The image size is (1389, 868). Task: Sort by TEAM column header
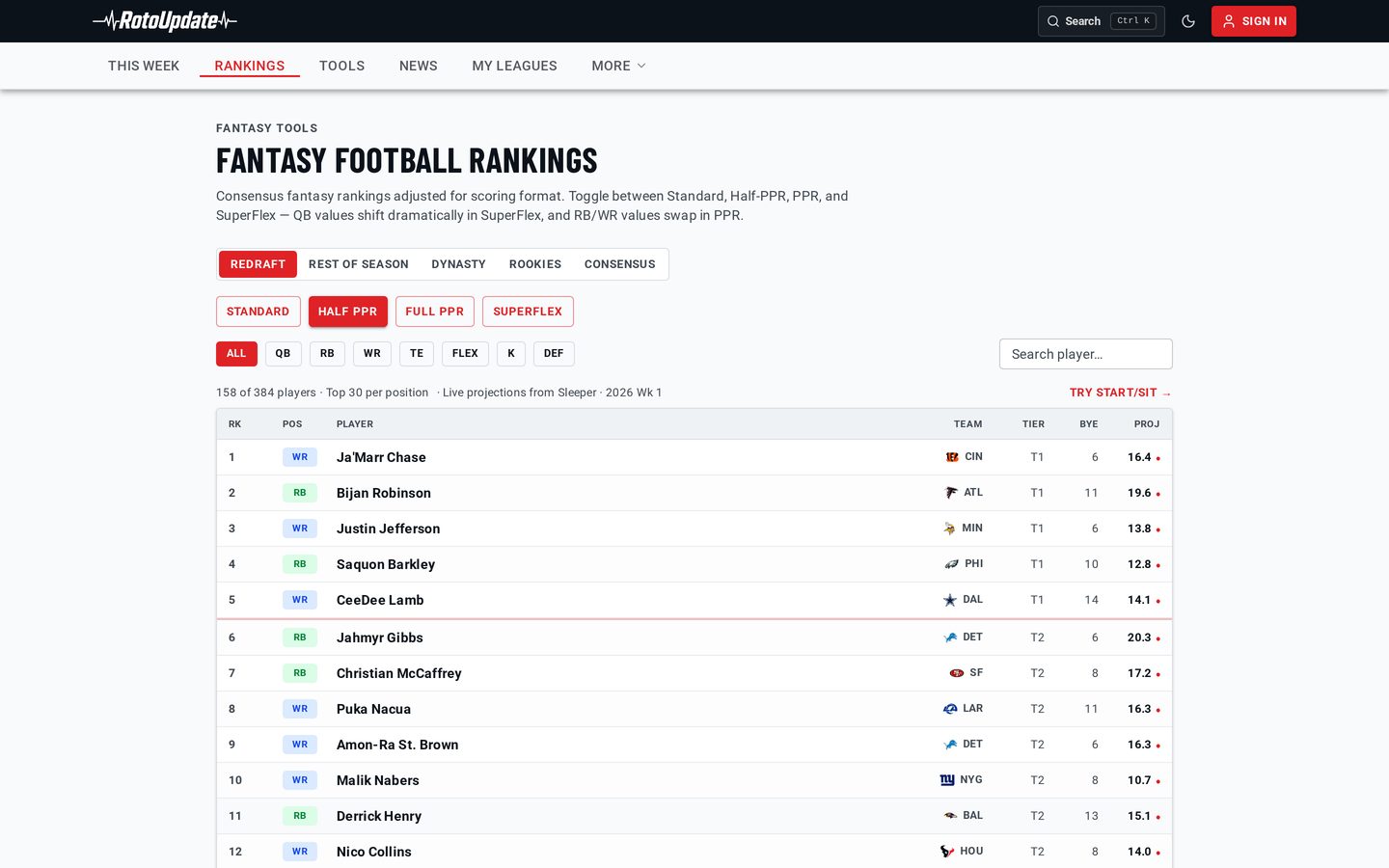pos(968,424)
